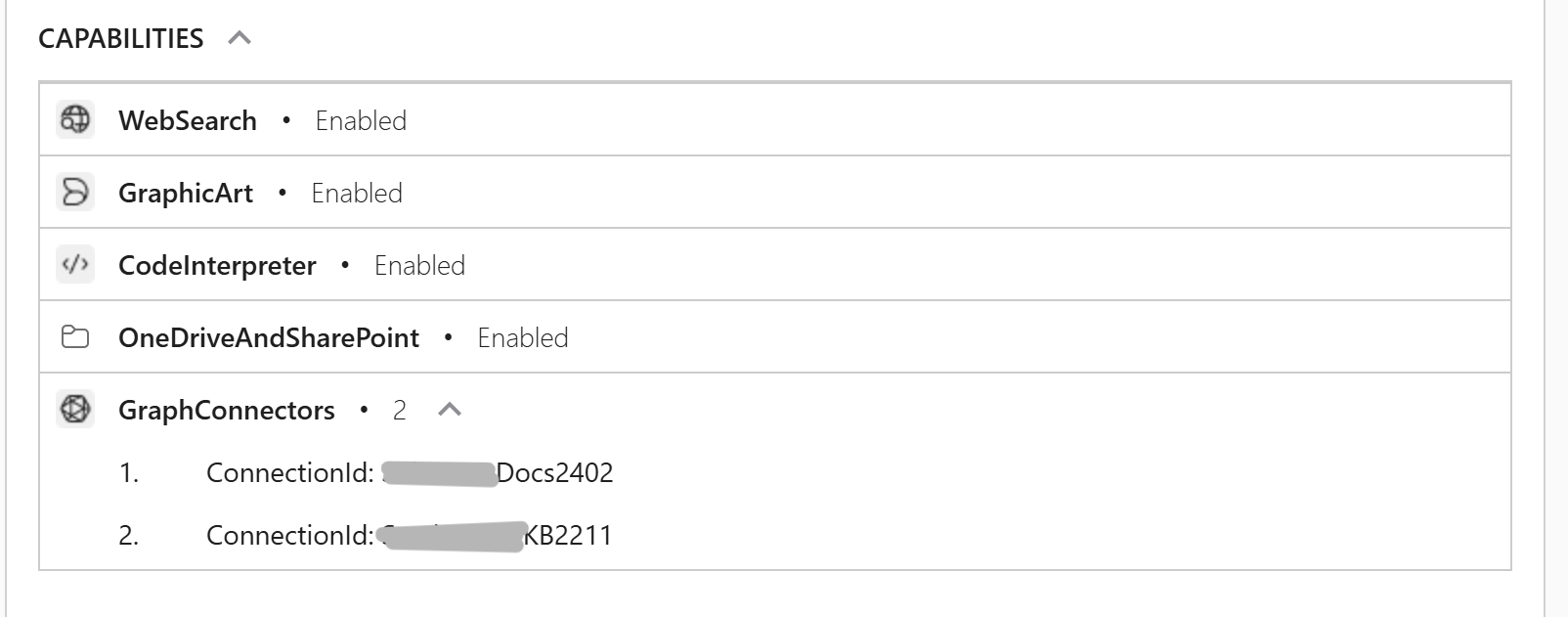Click the ConnectionId ending in KB2211
Screen dimensions: 1568x617
tap(410, 536)
